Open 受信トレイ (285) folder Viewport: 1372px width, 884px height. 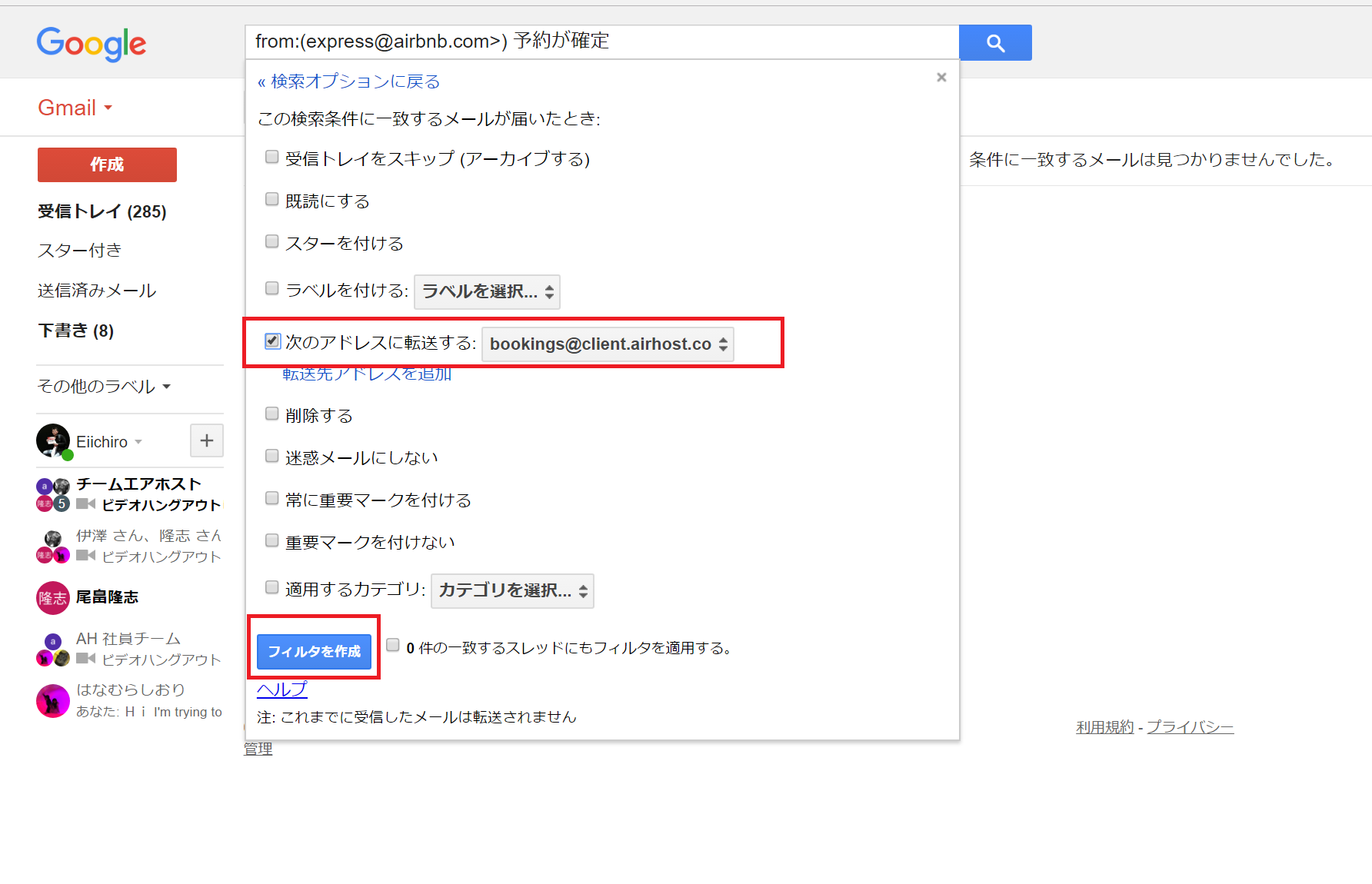tap(102, 211)
